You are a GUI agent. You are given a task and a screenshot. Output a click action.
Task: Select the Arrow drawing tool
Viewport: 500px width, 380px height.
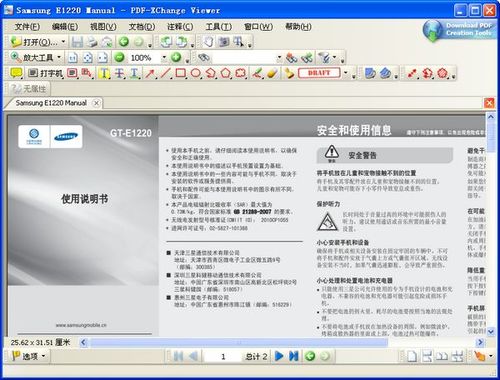coord(150,73)
